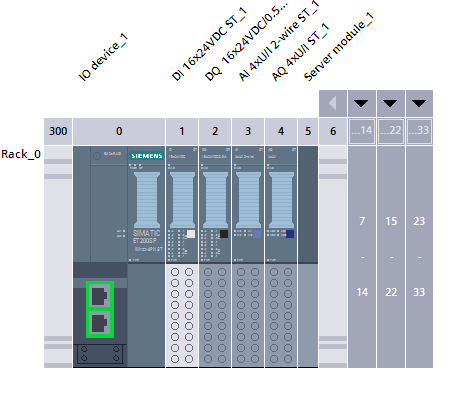452x399 pixels.
Task: Click the empty slot 6 column
Action: click(x=333, y=257)
